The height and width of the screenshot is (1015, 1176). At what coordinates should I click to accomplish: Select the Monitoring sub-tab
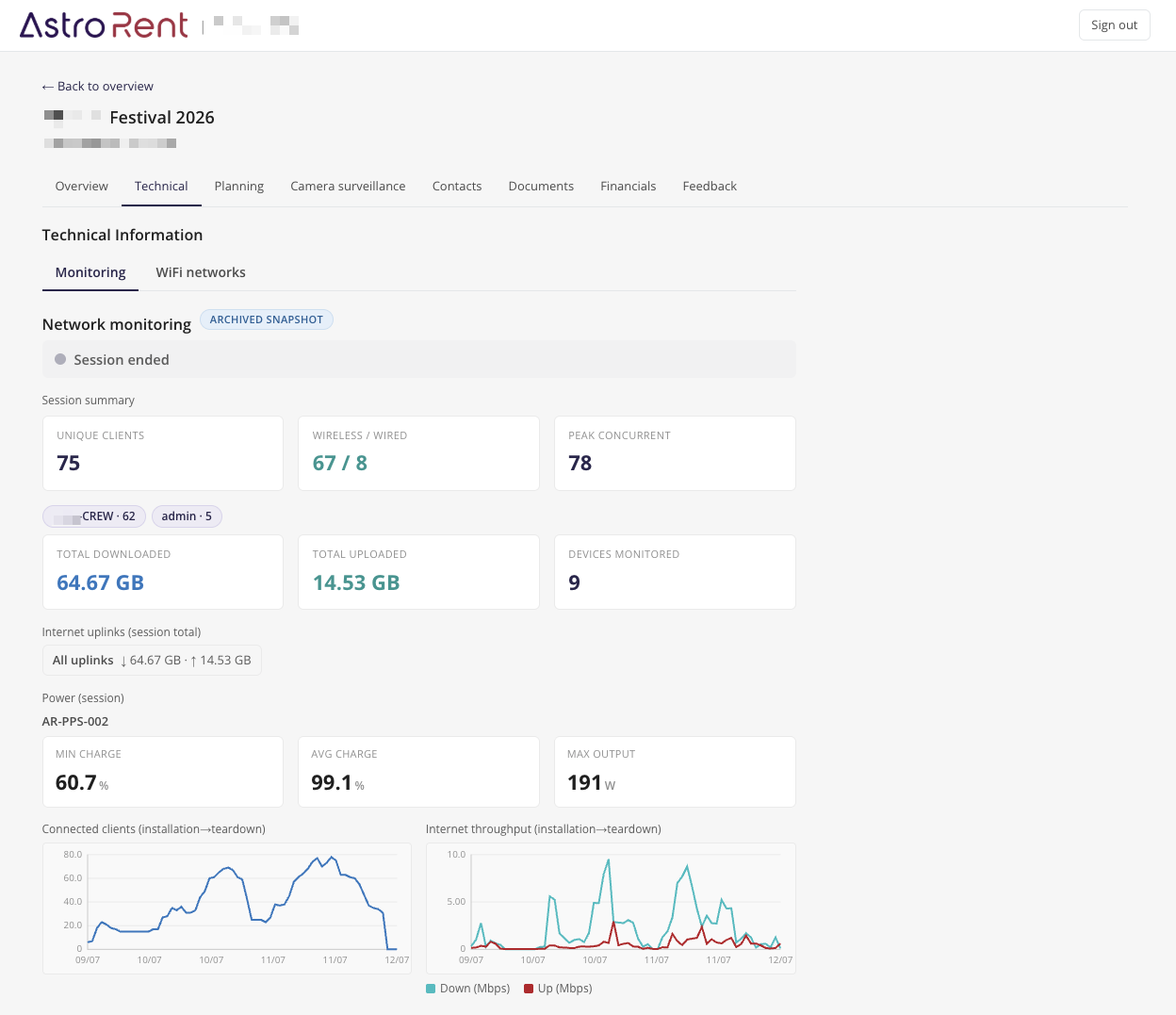[90, 272]
